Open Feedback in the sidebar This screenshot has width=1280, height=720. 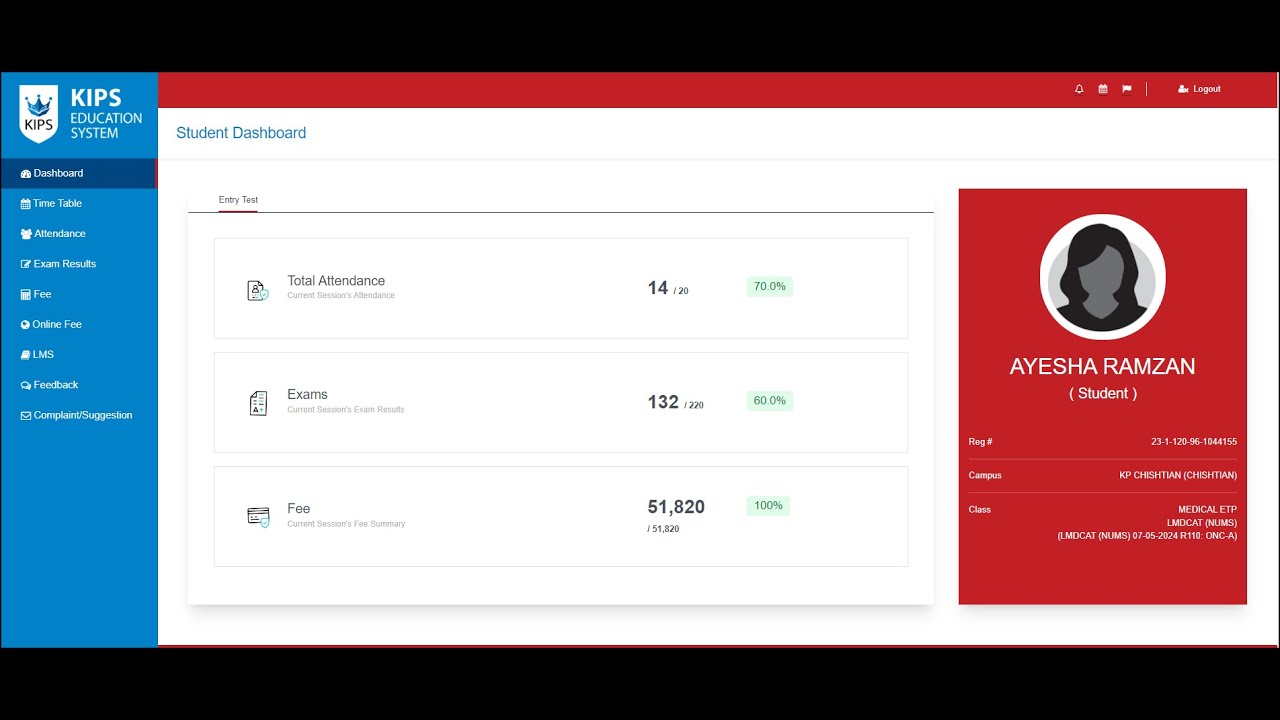coord(78,385)
